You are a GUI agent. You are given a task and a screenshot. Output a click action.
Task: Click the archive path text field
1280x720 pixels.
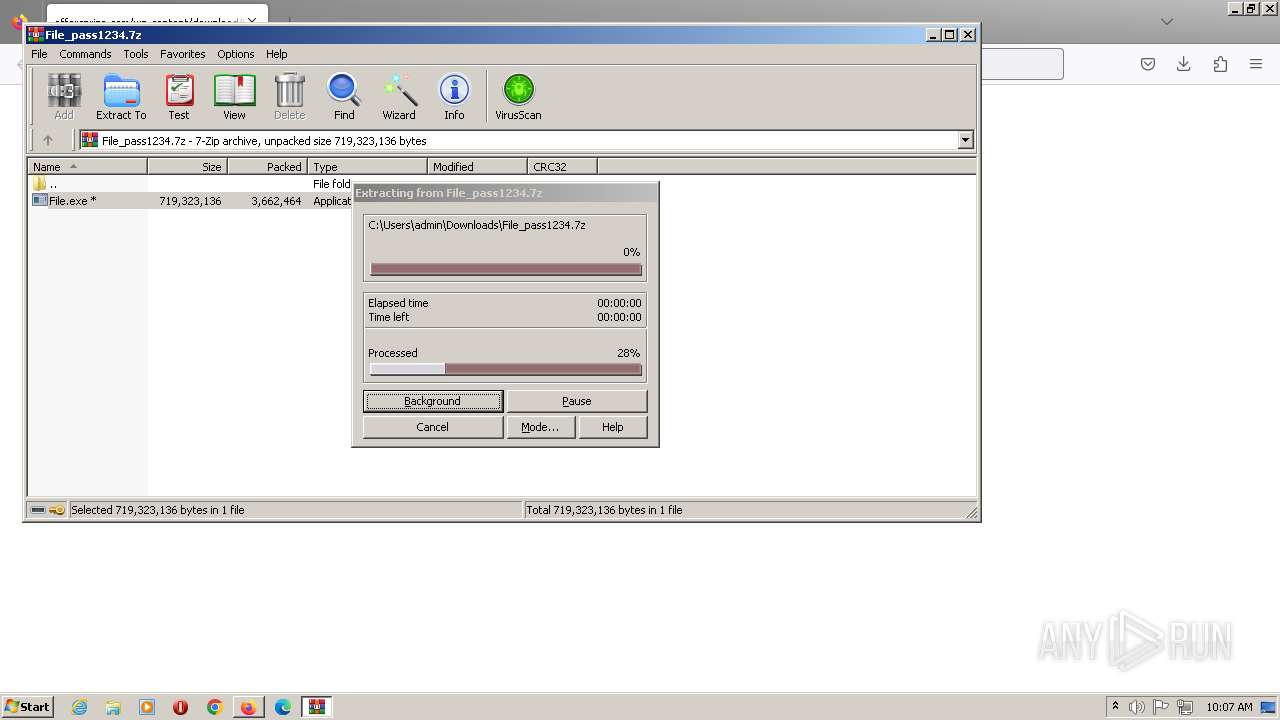tap(518, 141)
